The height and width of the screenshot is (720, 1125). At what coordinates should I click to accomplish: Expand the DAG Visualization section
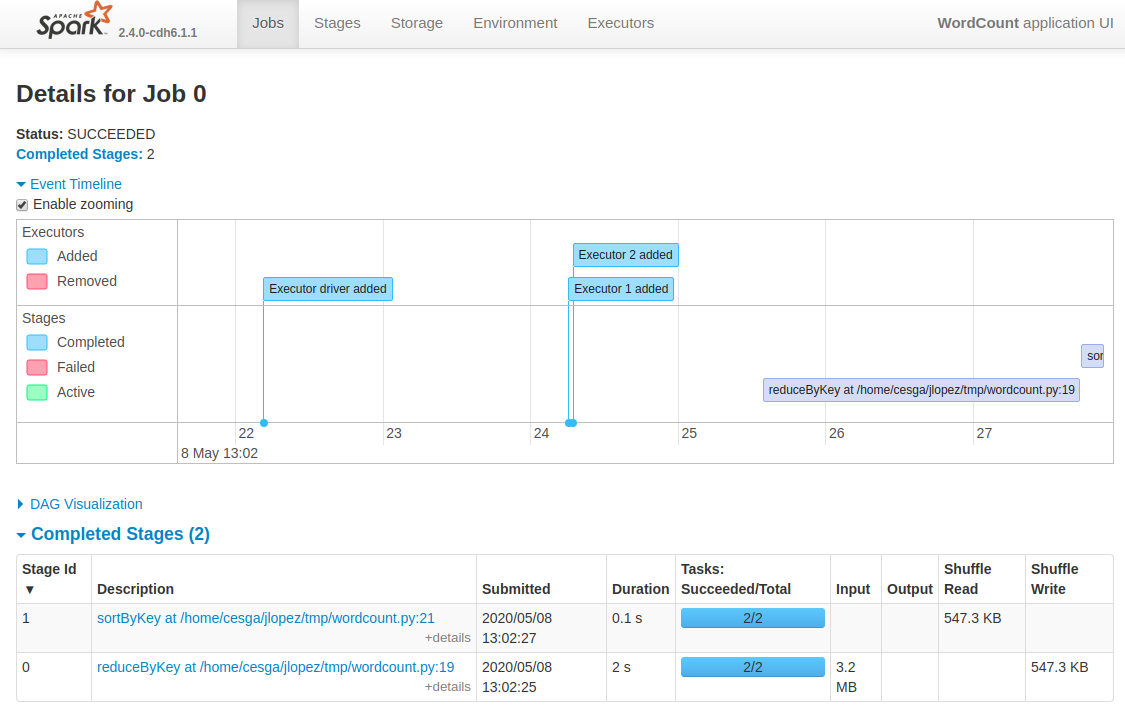tap(80, 504)
